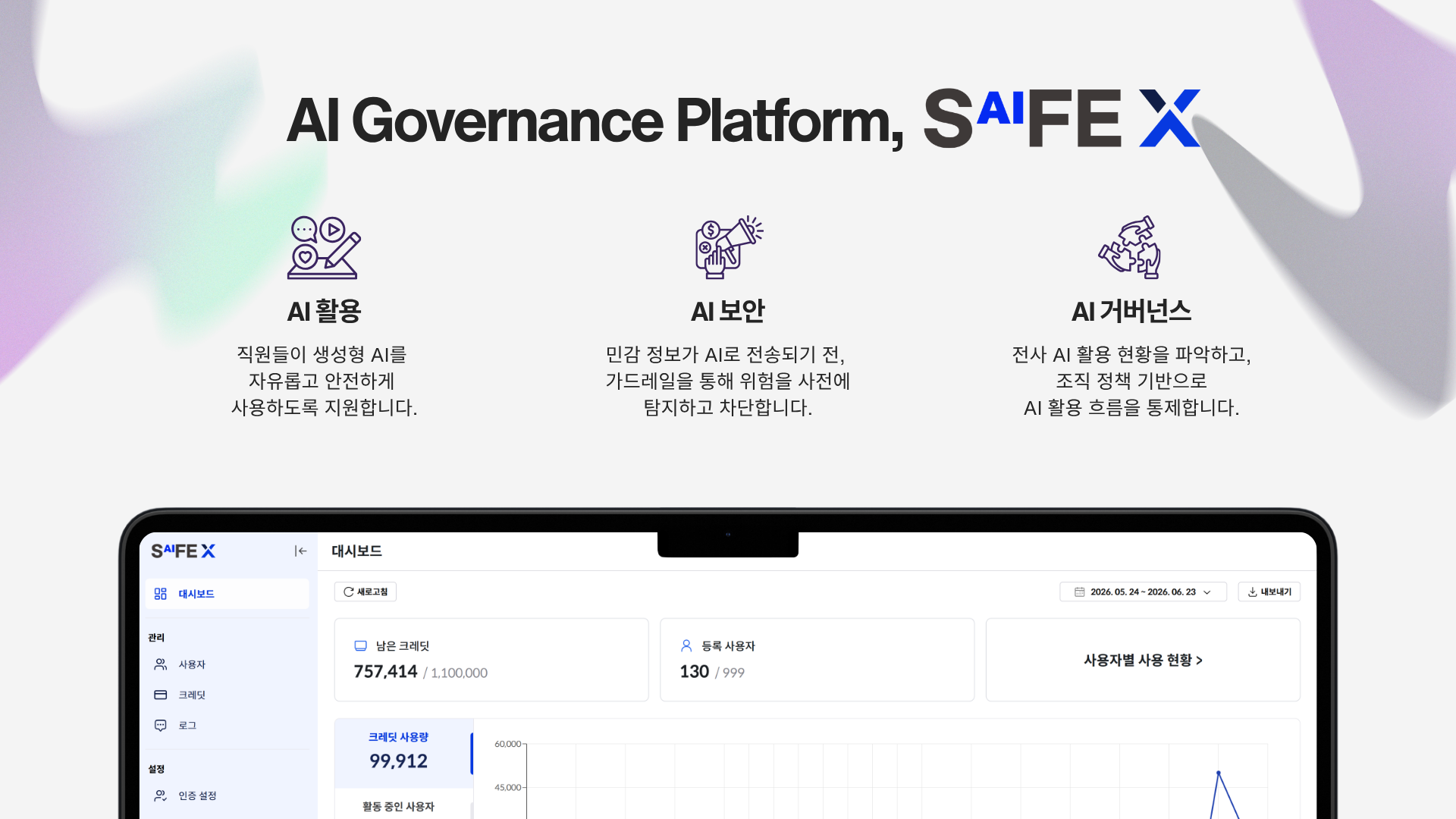The height and width of the screenshot is (819, 1456).
Task: Click the 대시보드 page title
Action: 356,551
